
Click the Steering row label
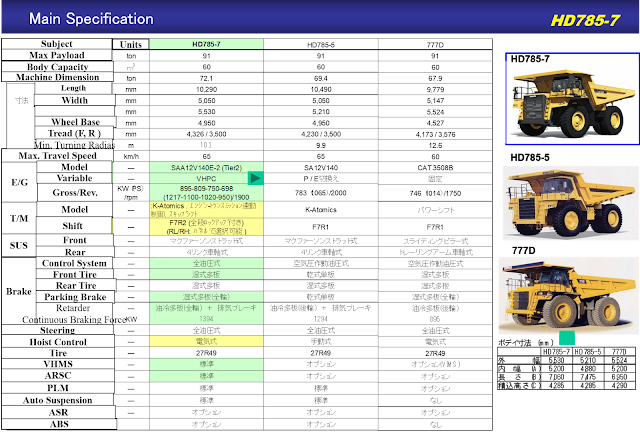[x=58, y=330]
